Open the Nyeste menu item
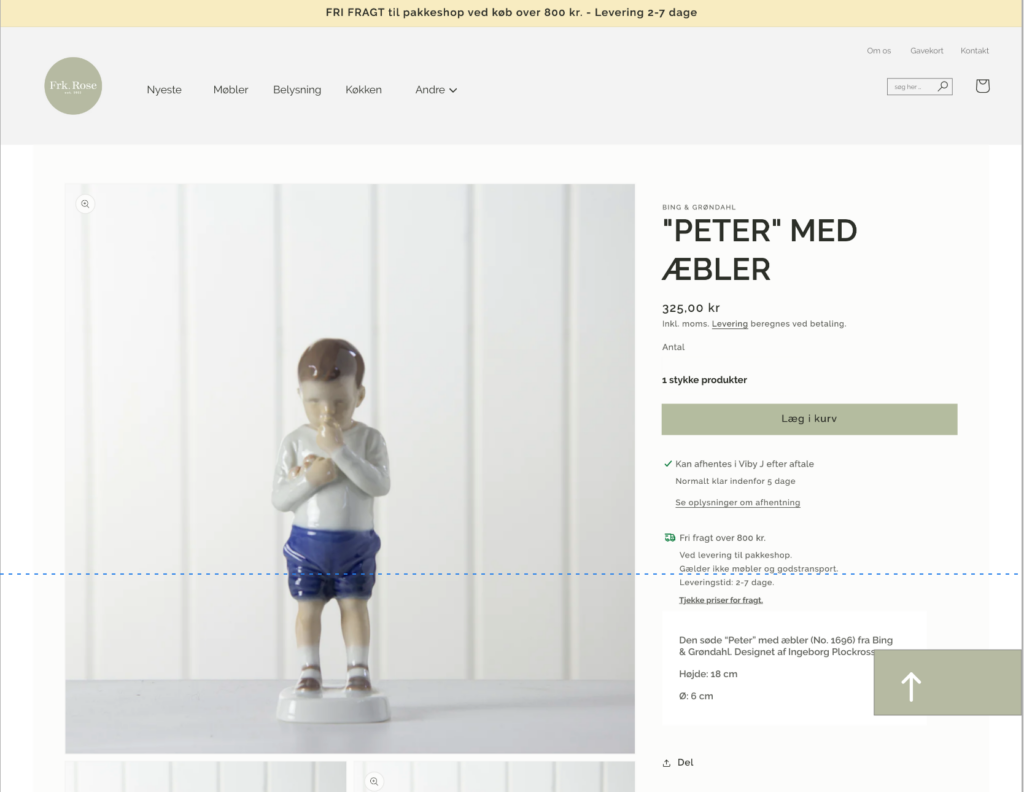The height and width of the screenshot is (792, 1024). (164, 90)
